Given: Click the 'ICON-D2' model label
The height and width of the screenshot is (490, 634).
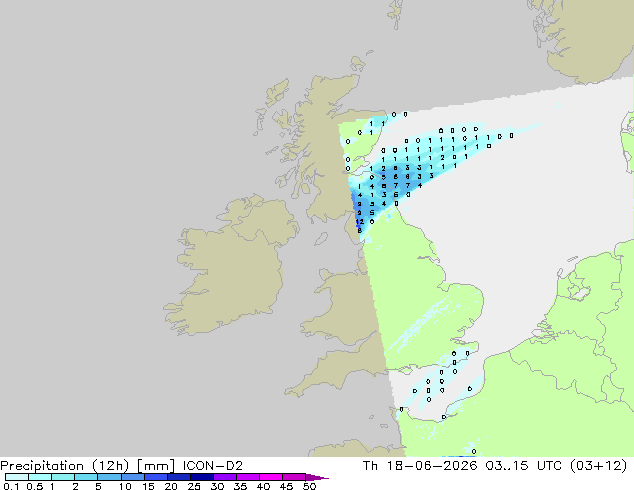Looking at the screenshot, I should click(213, 466).
